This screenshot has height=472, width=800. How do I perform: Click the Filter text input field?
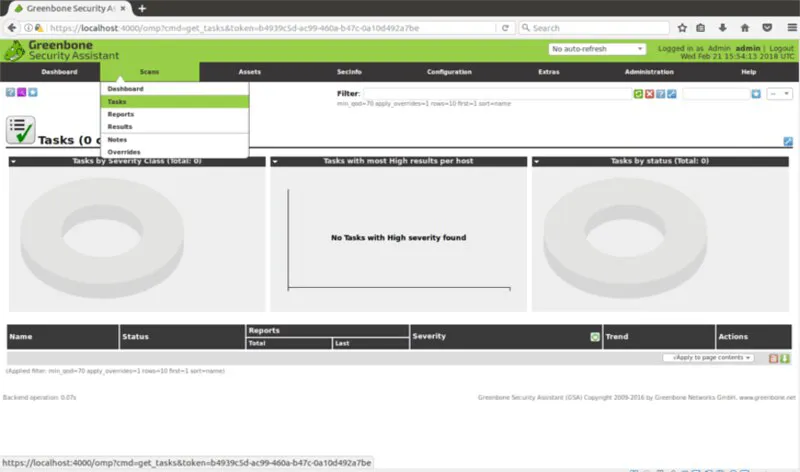pyautogui.click(x=497, y=94)
